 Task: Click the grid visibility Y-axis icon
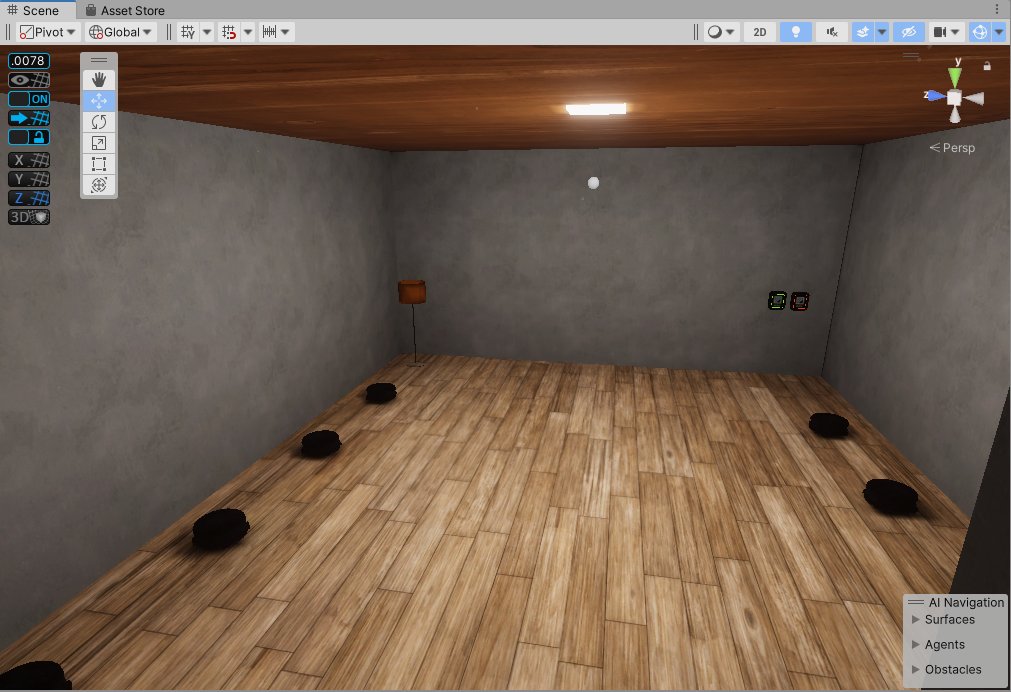click(x=188, y=32)
